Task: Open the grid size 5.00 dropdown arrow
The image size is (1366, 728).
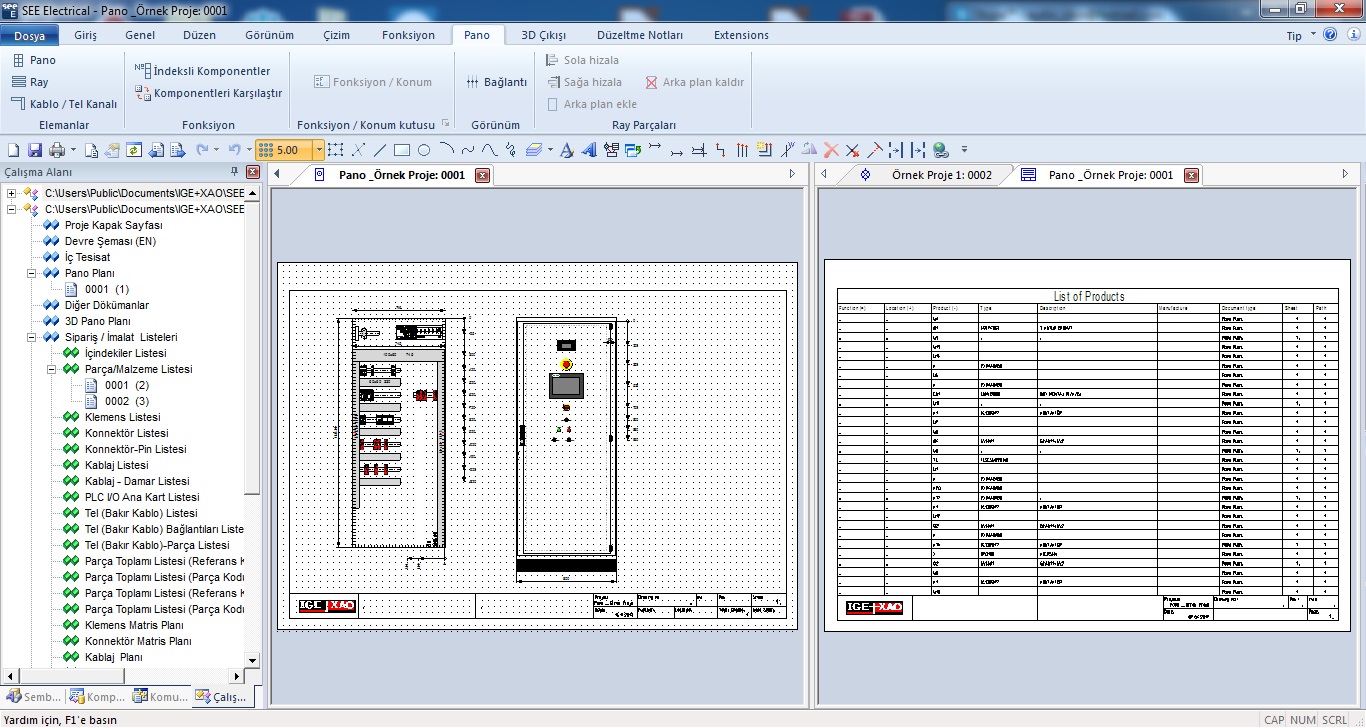Action: click(x=319, y=150)
